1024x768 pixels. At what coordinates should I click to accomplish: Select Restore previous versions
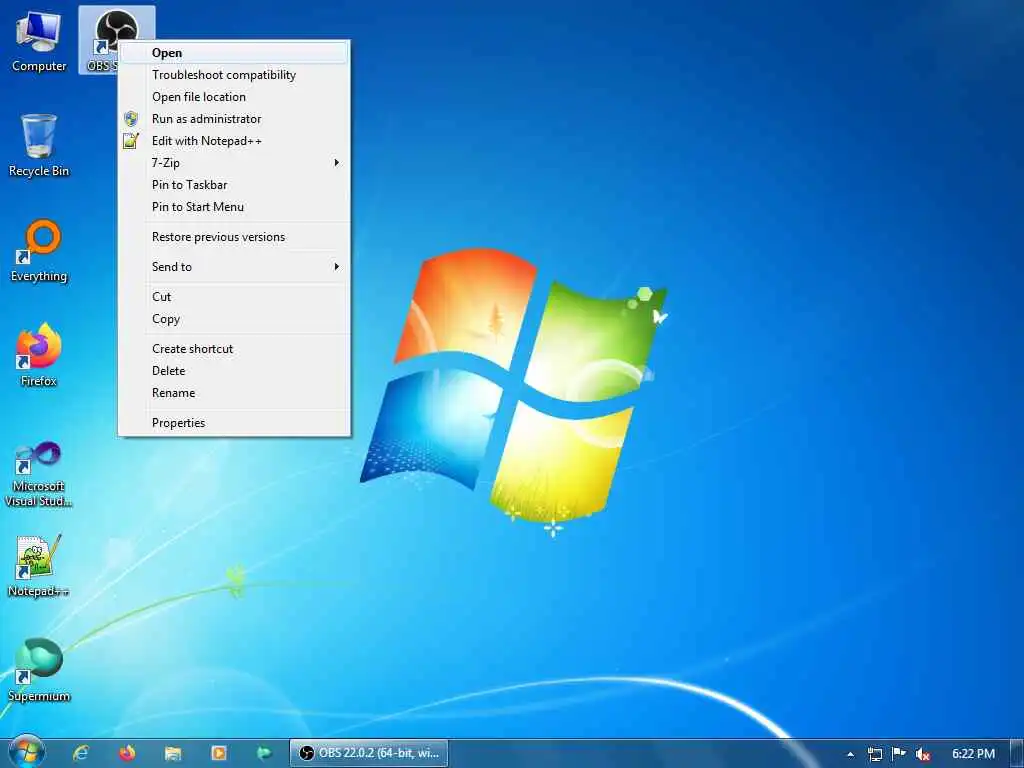(x=234, y=237)
